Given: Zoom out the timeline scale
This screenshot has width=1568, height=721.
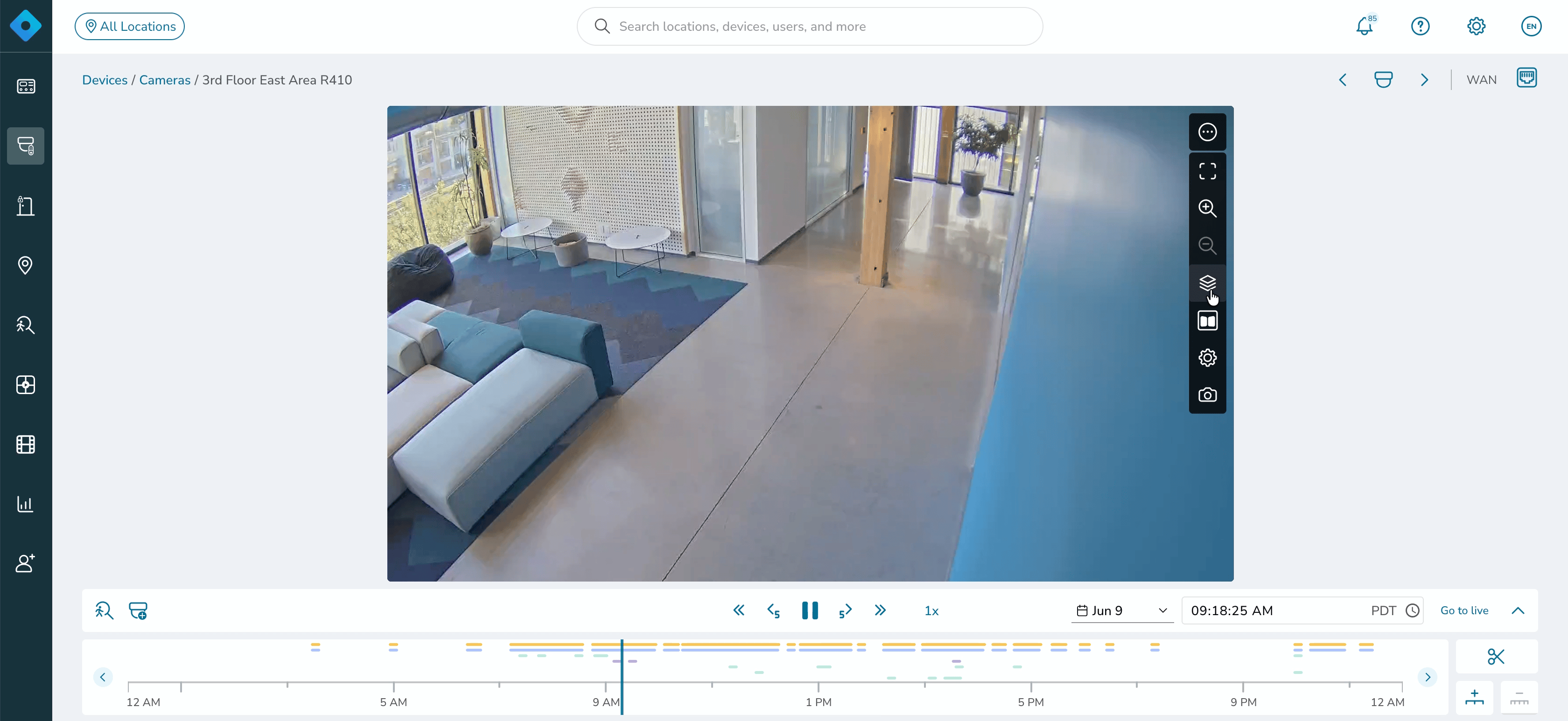Looking at the screenshot, I should [1519, 697].
